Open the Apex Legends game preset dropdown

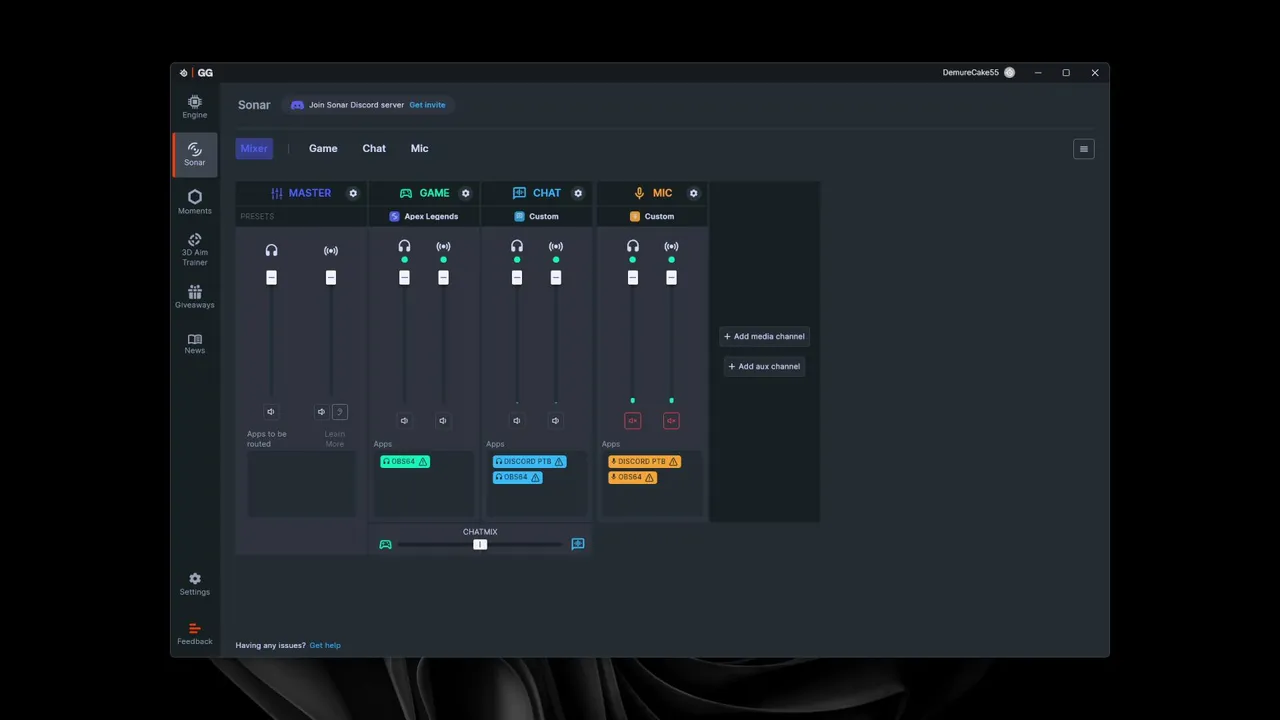424,216
